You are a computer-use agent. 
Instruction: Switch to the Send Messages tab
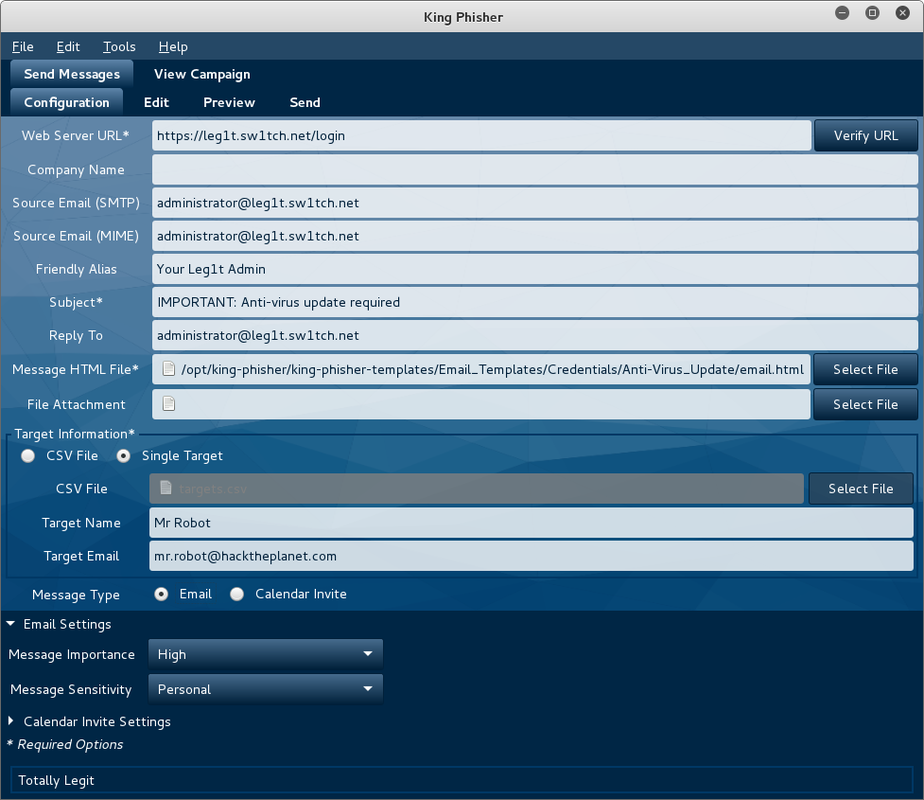(72, 74)
